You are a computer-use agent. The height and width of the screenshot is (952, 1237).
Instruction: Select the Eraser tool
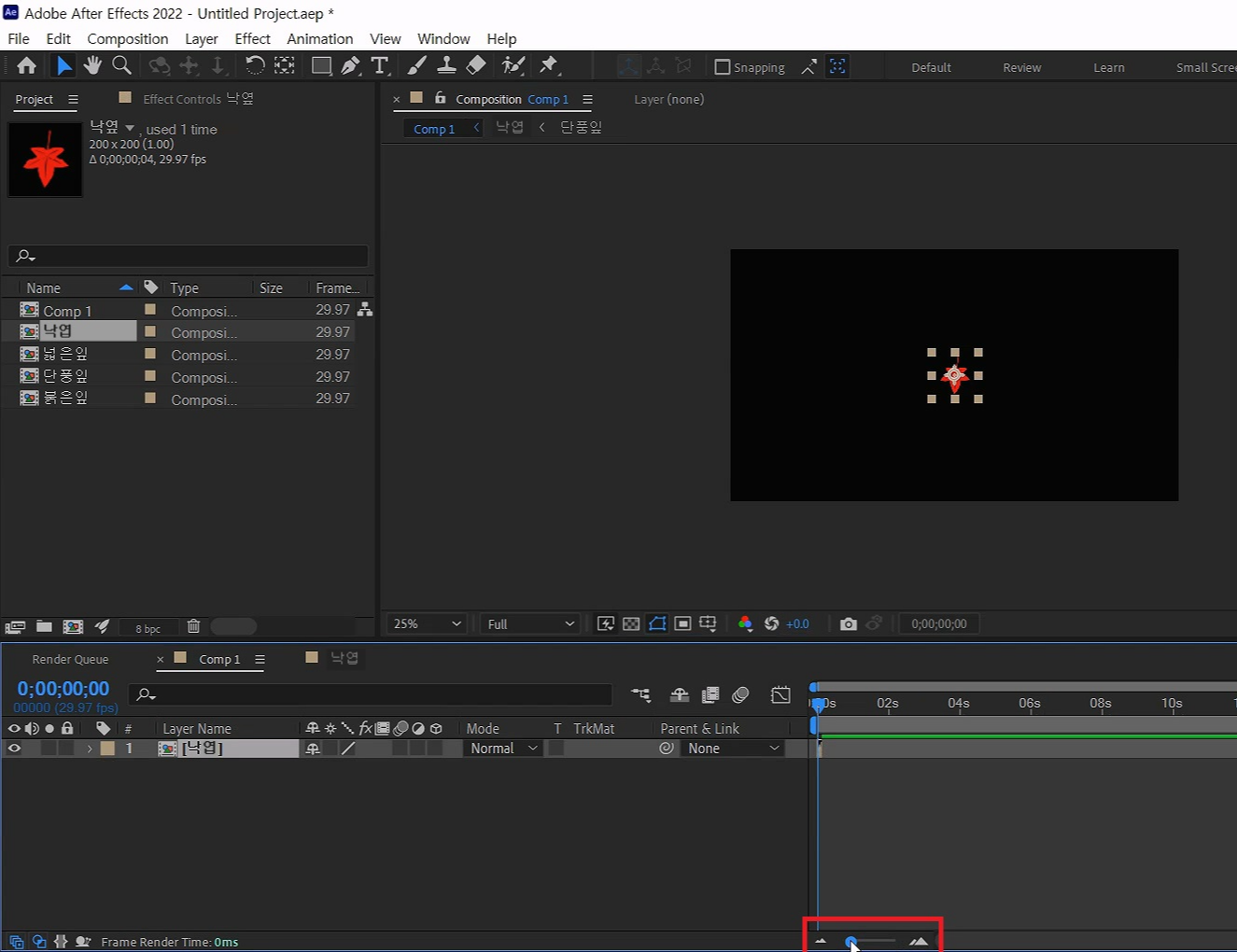click(x=476, y=65)
